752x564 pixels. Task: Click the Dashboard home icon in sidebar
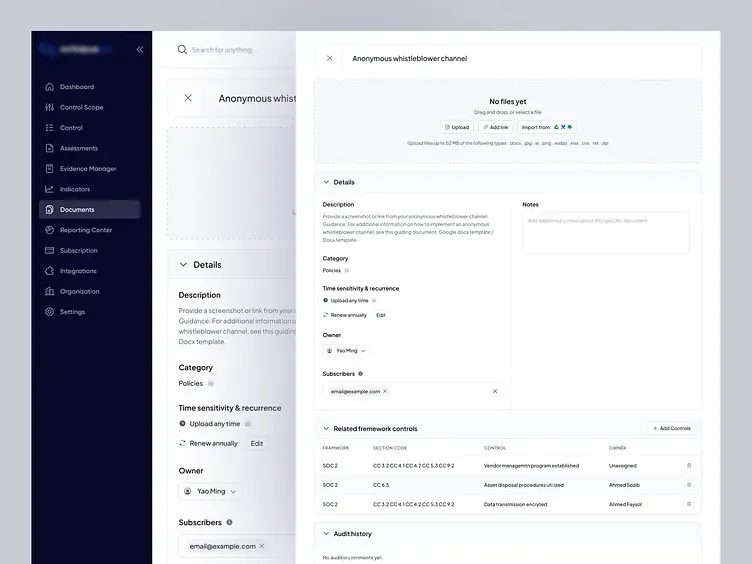49,87
